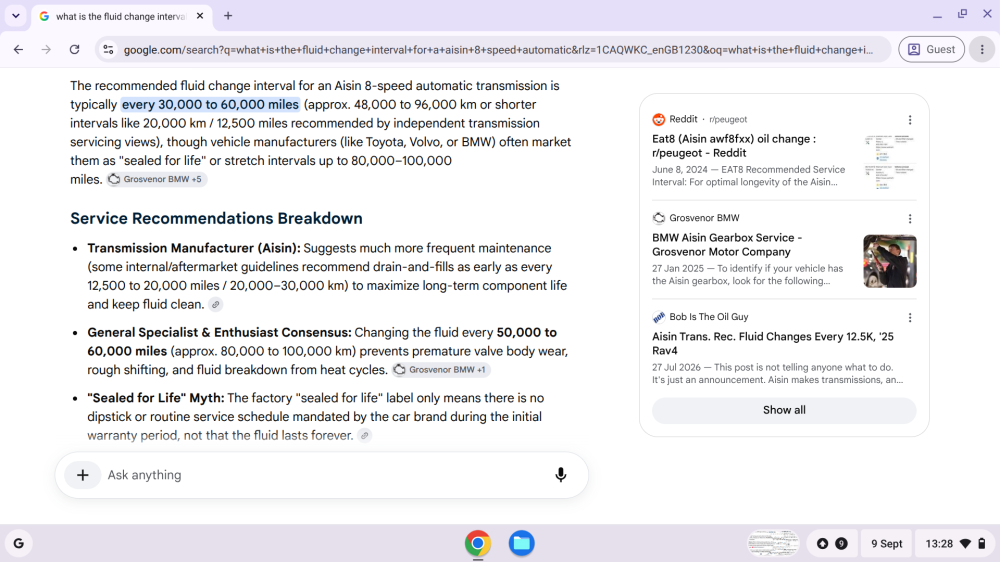Open more options for Grosvenor BMW result
The image size is (1000, 562).
coord(910,219)
